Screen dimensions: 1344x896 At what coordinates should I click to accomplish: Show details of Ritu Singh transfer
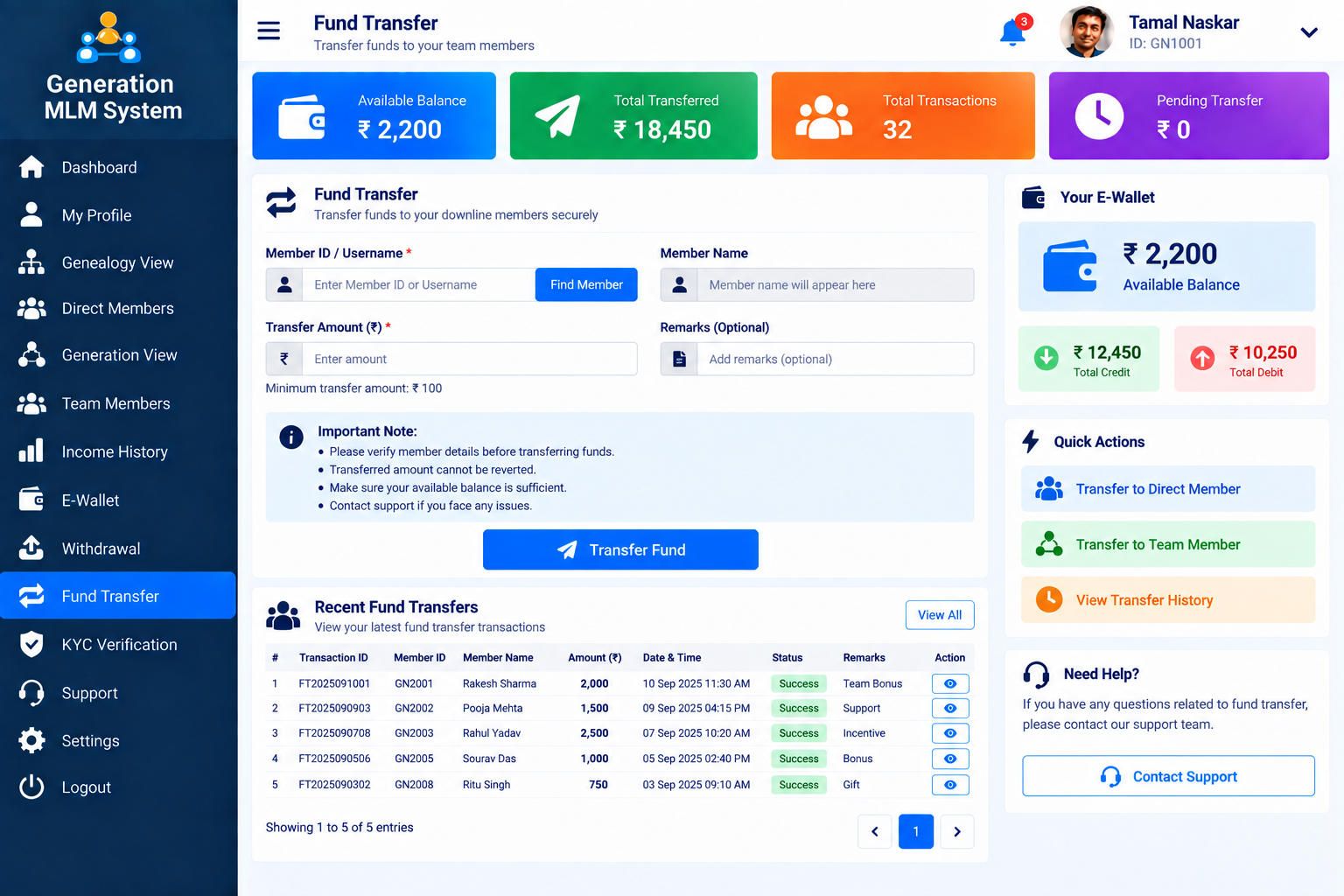pos(950,785)
